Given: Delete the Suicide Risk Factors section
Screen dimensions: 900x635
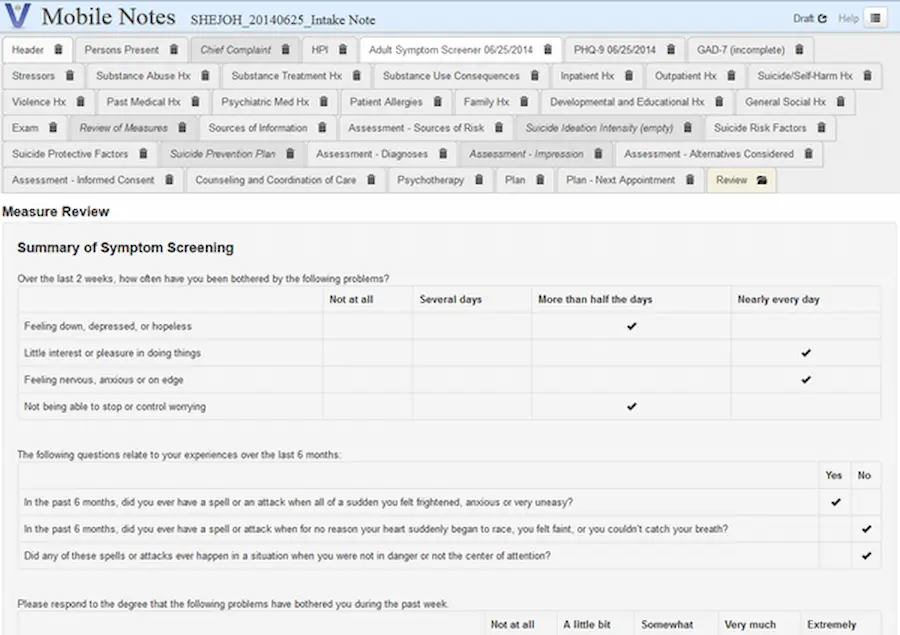Looking at the screenshot, I should pos(822,127).
